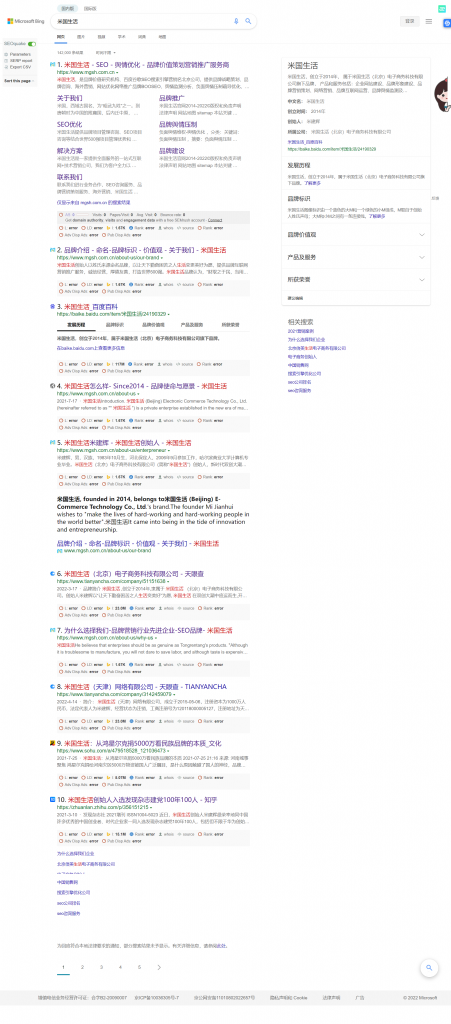
Task: Click related search 电子商务创始人 in right column
Action: click(x=303, y=357)
